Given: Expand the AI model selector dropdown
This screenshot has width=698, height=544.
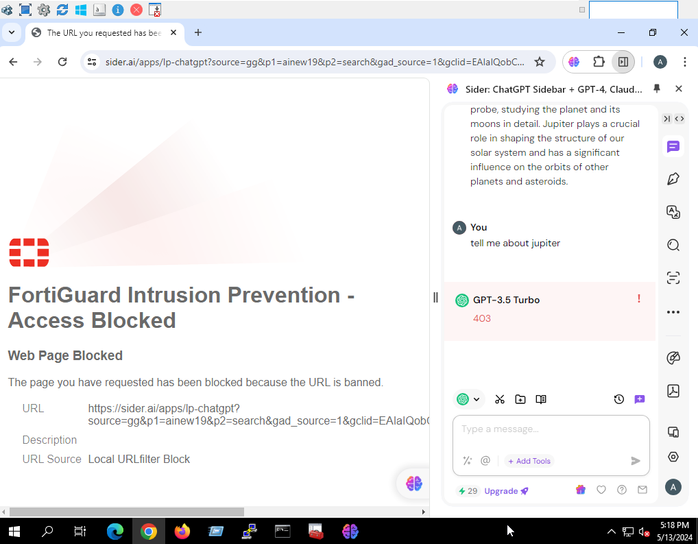Looking at the screenshot, I should 468,399.
